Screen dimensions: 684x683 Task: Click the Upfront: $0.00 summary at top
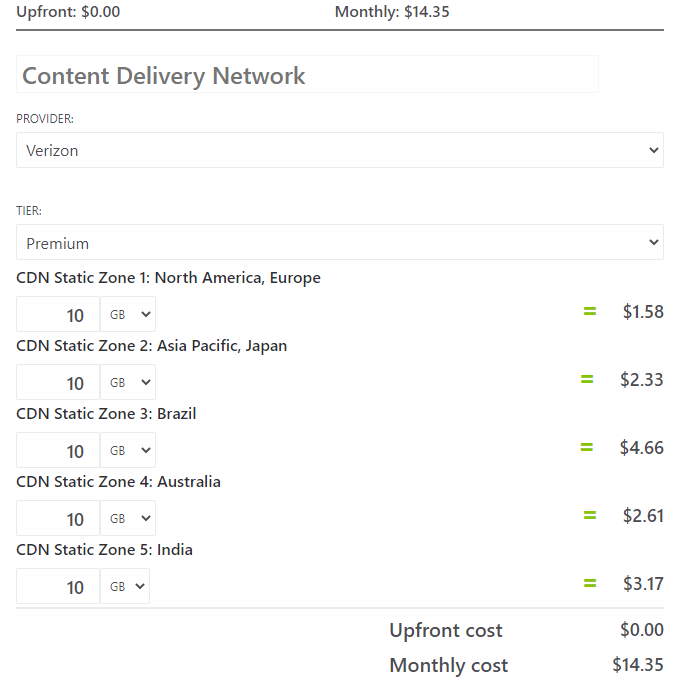68,11
